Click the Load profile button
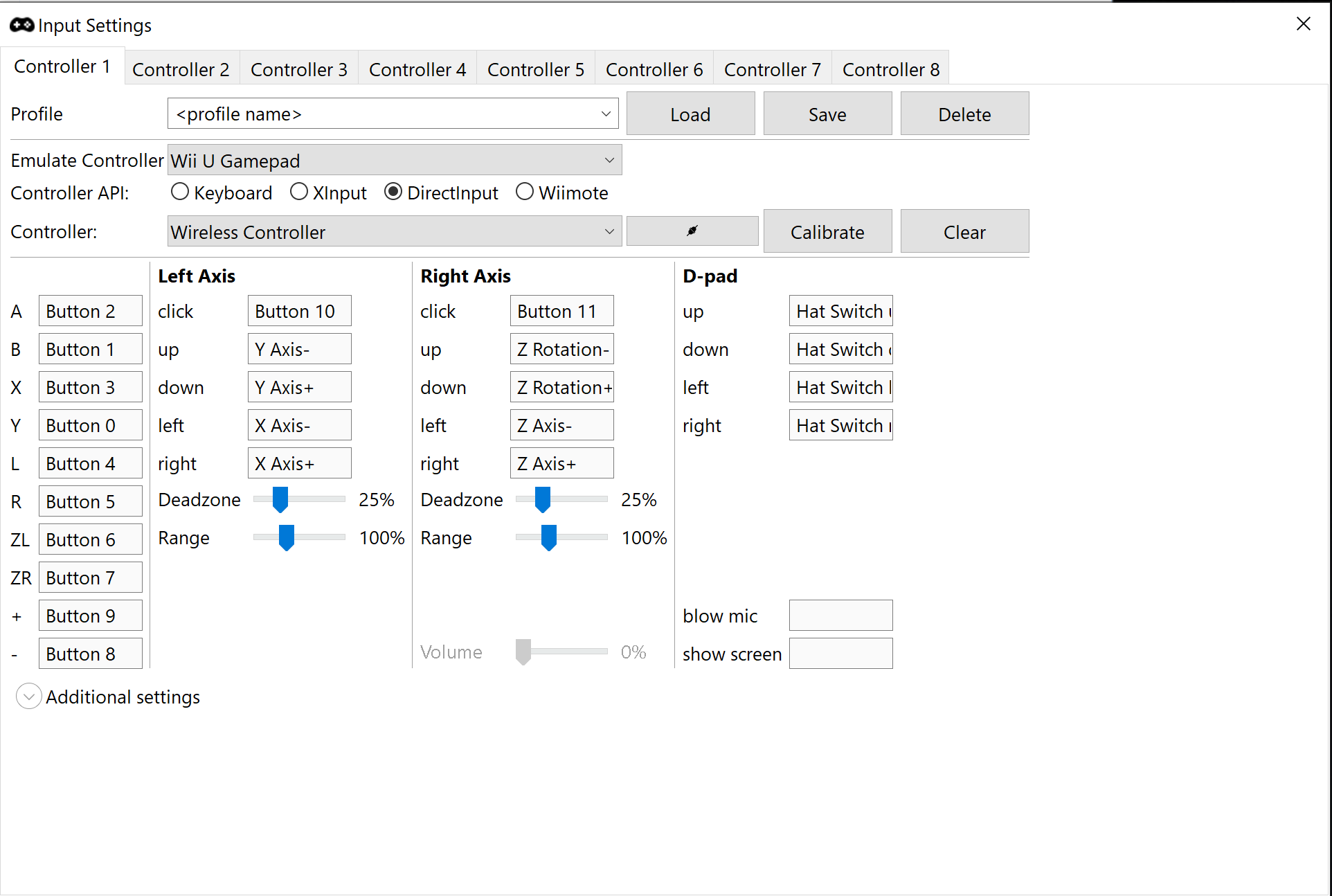The width and height of the screenshot is (1332, 896). pyautogui.click(x=692, y=114)
